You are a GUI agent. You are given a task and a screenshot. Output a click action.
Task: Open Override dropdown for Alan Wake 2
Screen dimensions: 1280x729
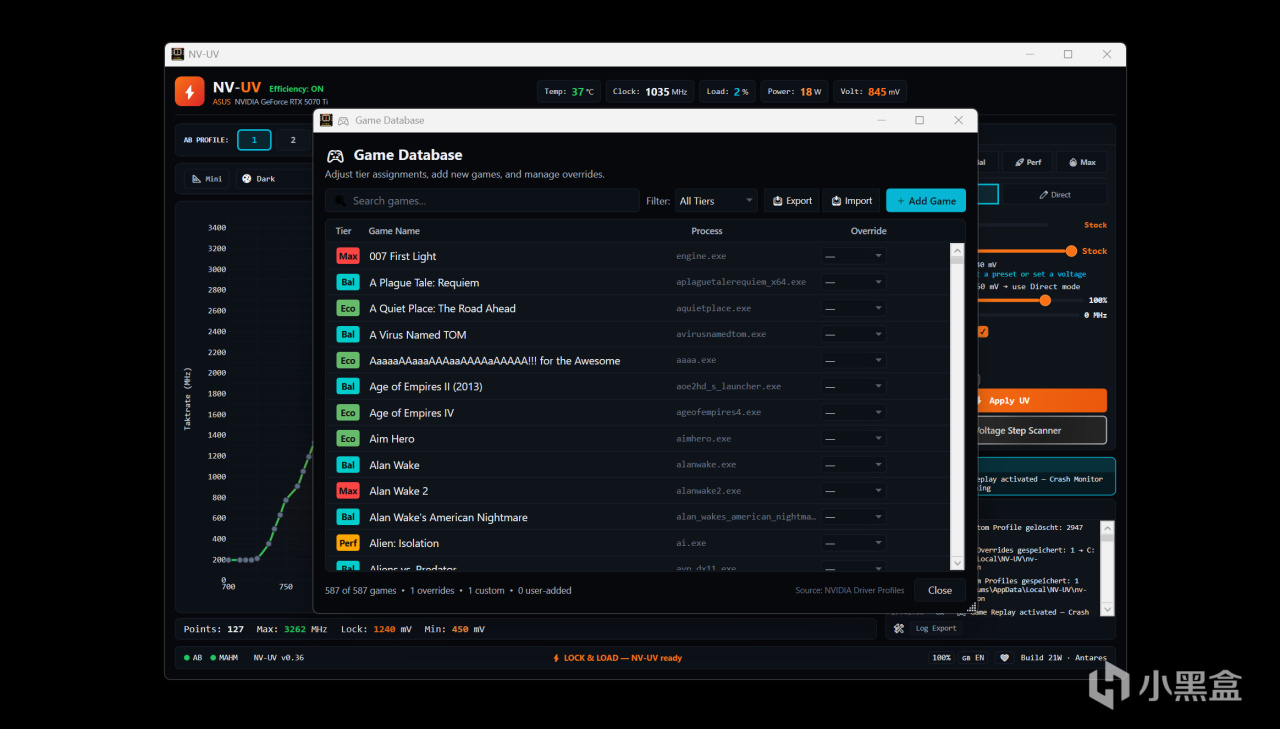853,491
